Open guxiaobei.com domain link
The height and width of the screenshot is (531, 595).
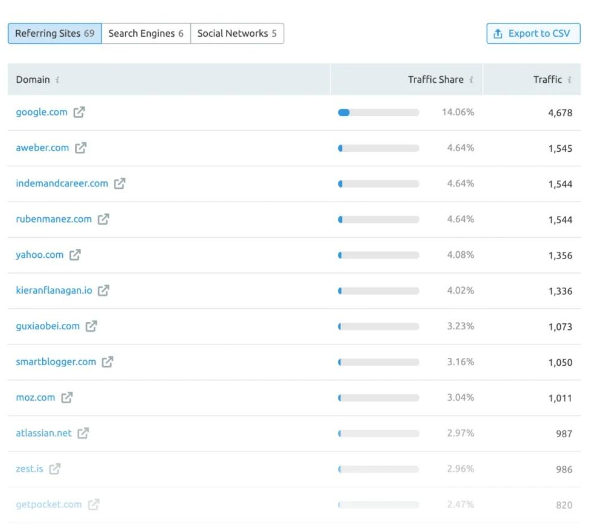[x=48, y=326]
